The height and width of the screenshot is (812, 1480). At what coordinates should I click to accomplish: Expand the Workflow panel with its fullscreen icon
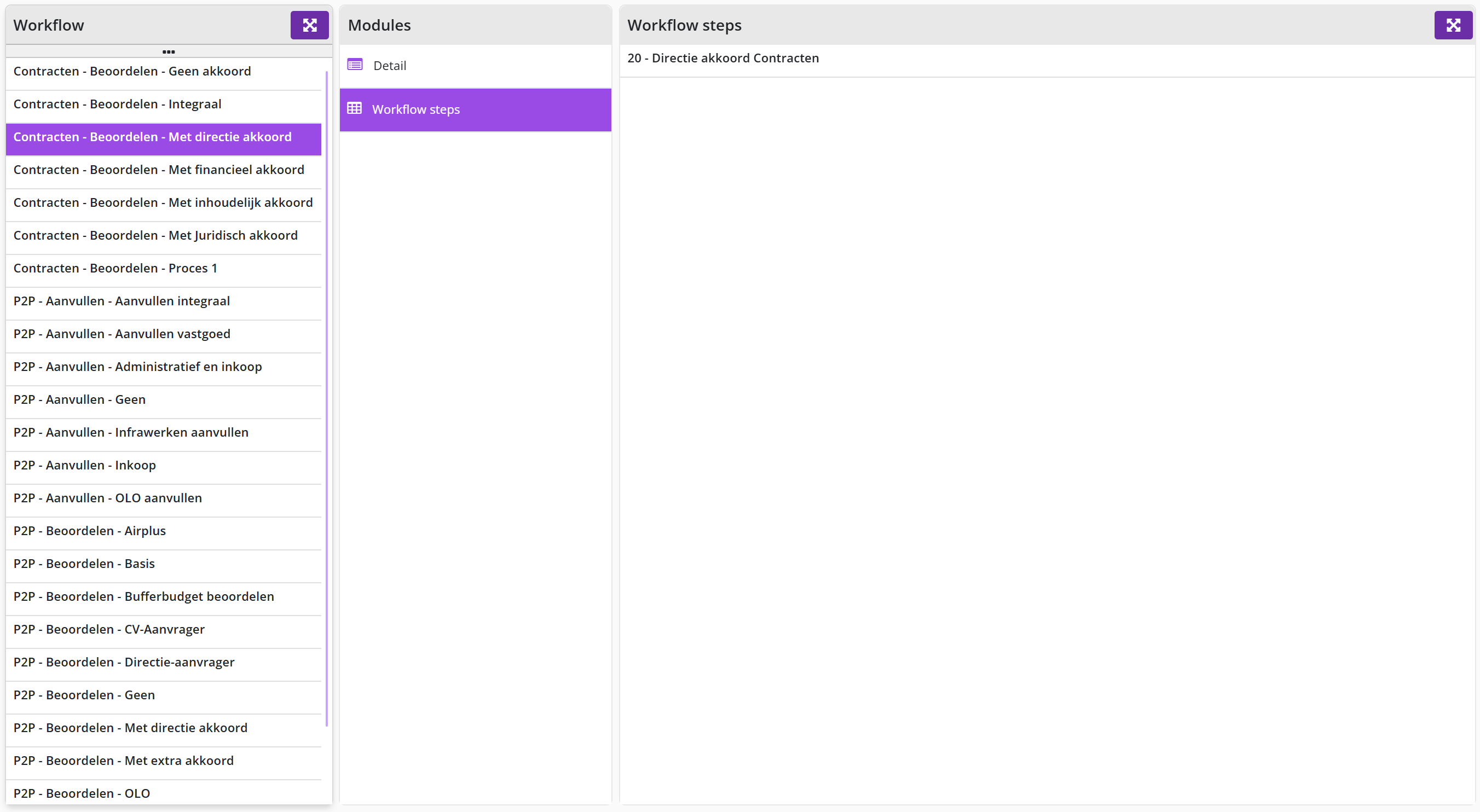point(309,25)
